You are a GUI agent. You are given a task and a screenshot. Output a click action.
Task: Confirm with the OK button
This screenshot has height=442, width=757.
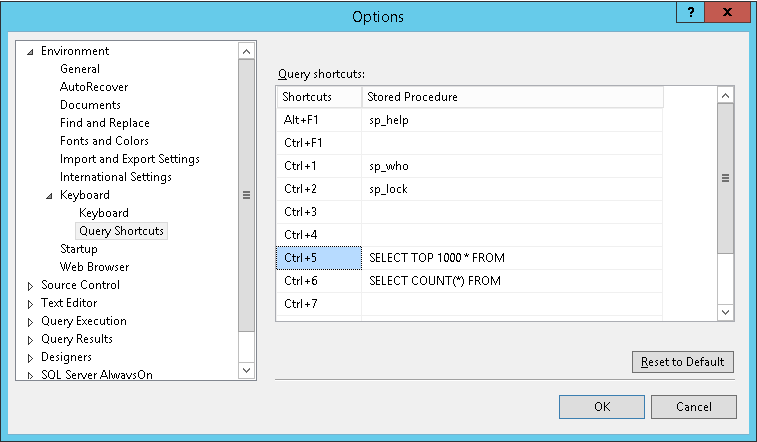602,407
